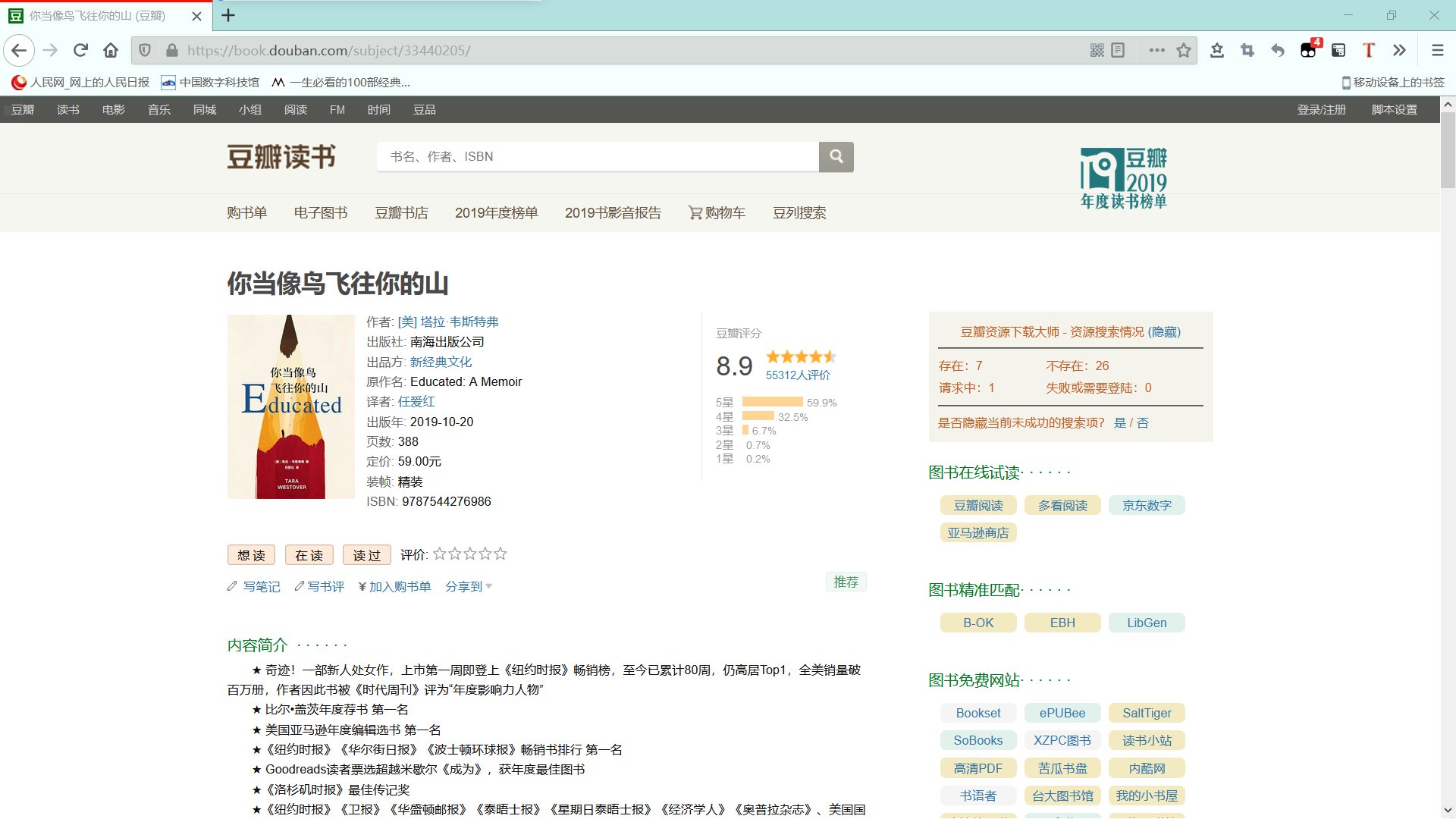Mark book as 读过
1456x819 pixels.
[x=366, y=555]
